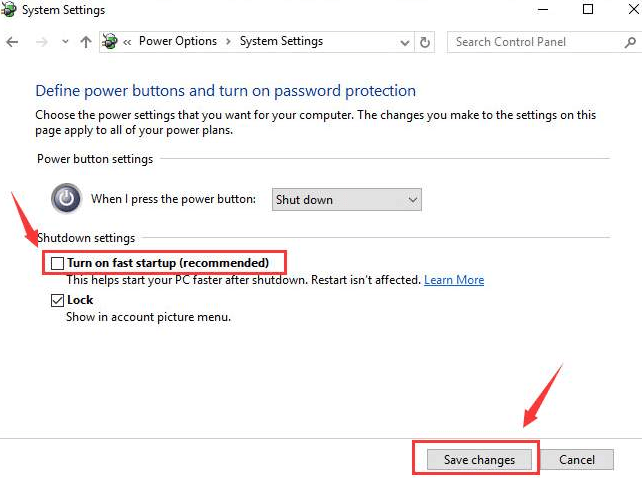Go up one level with up arrow

click(86, 42)
